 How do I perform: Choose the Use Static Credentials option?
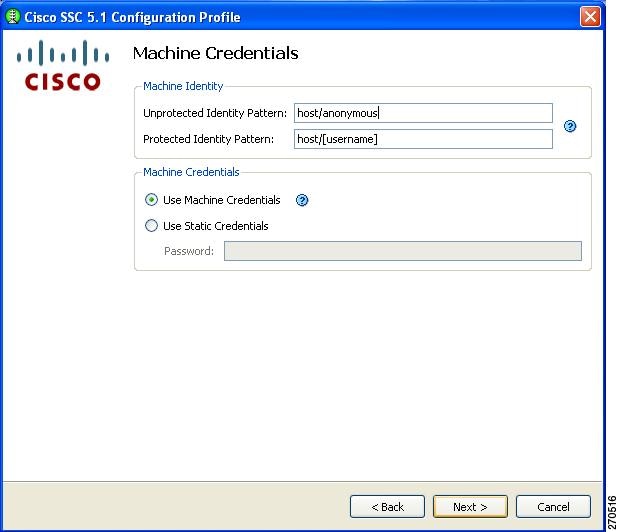pyautogui.click(x=151, y=226)
